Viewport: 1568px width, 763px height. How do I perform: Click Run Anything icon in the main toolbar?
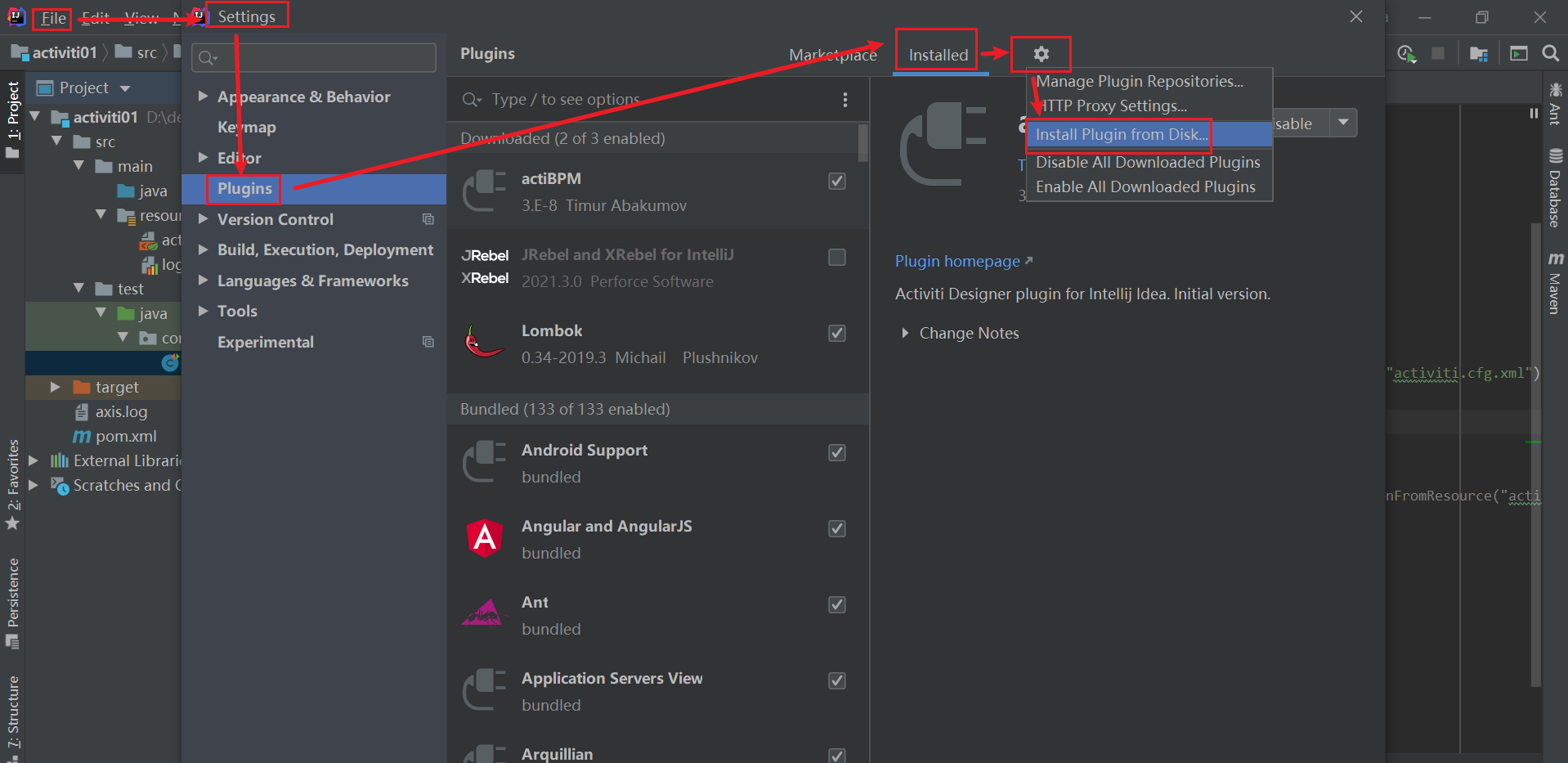[1519, 54]
